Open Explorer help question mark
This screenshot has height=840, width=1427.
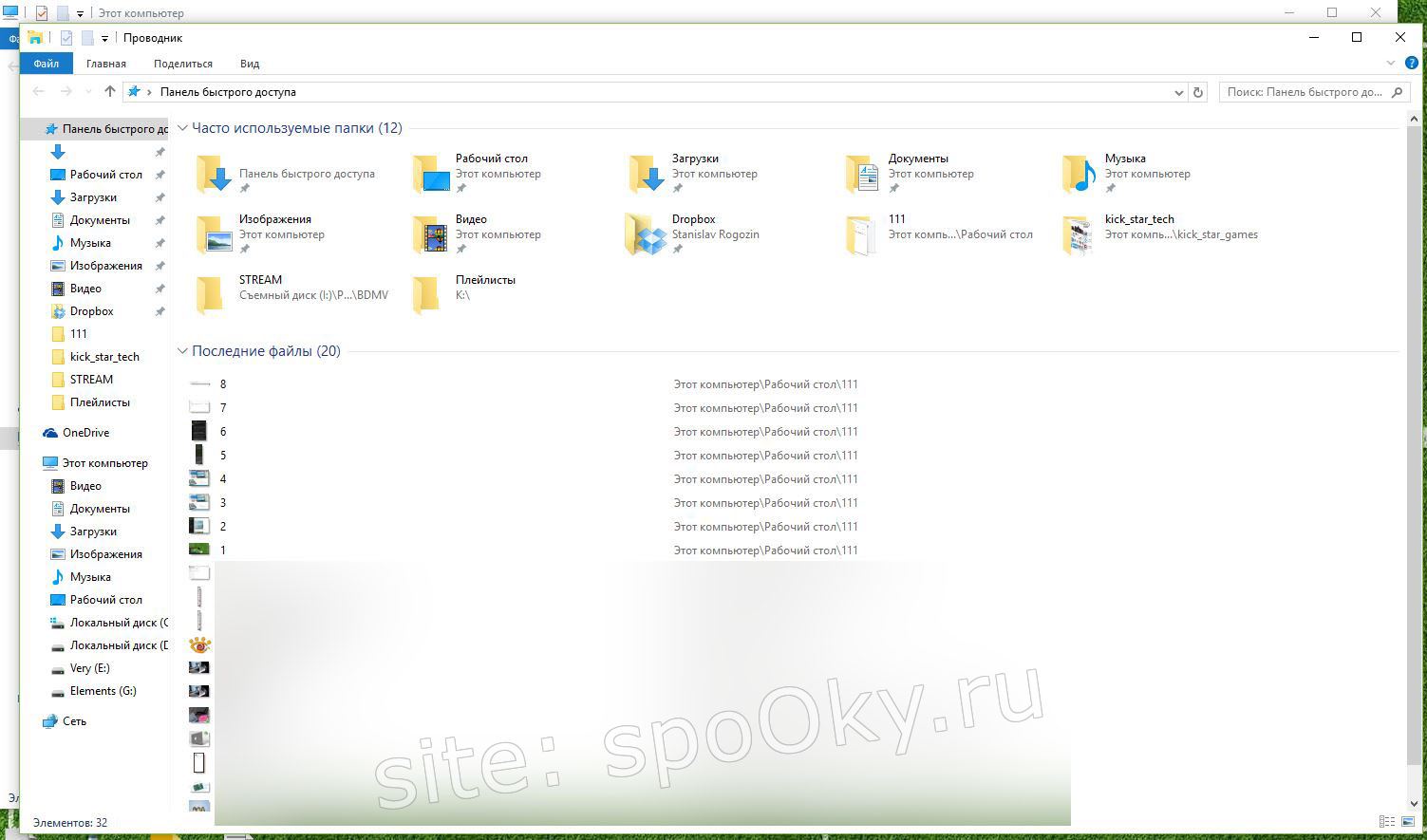pyautogui.click(x=1412, y=64)
